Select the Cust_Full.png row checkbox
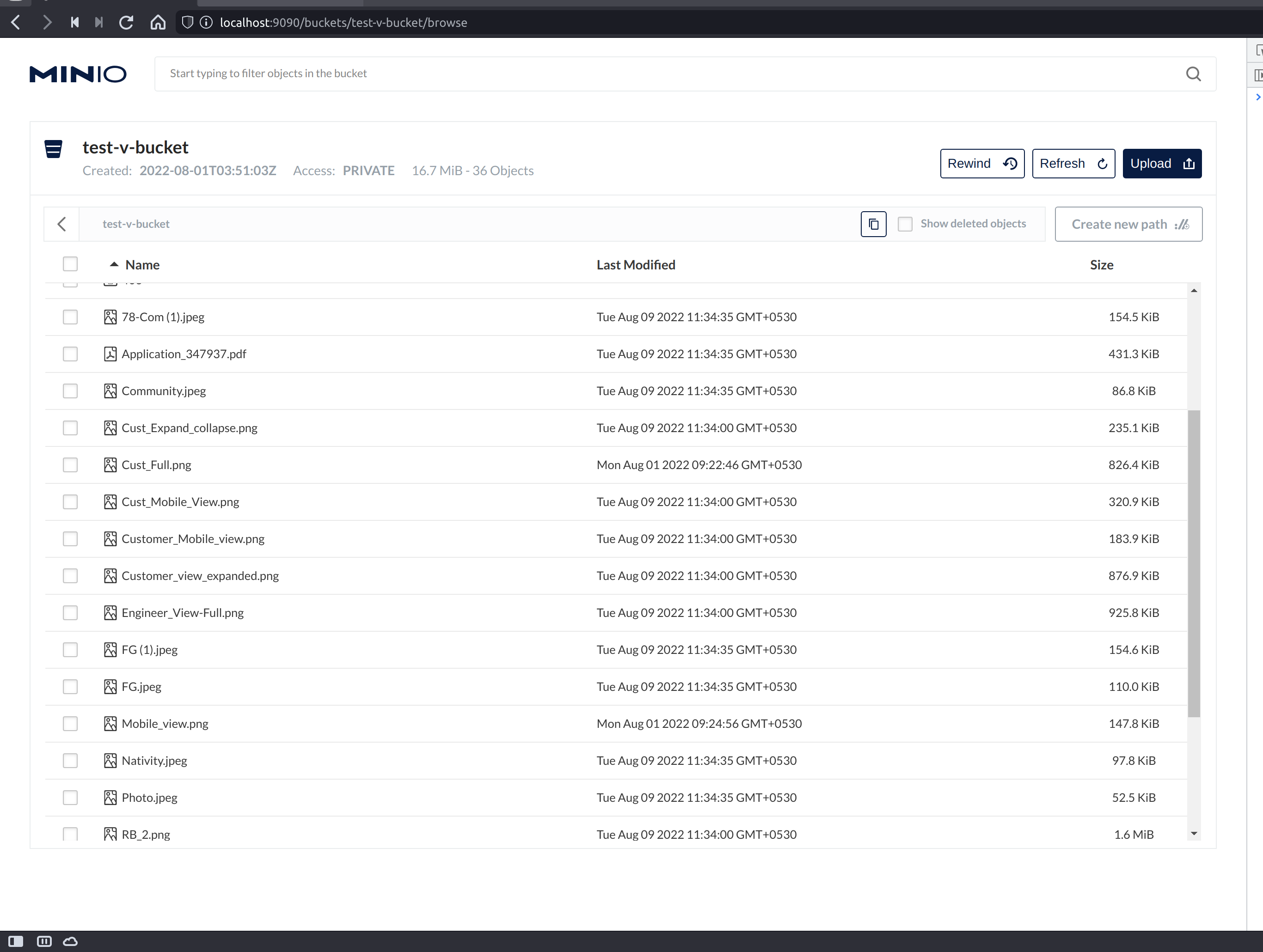Screen dimensions: 1263x952 click(70, 465)
